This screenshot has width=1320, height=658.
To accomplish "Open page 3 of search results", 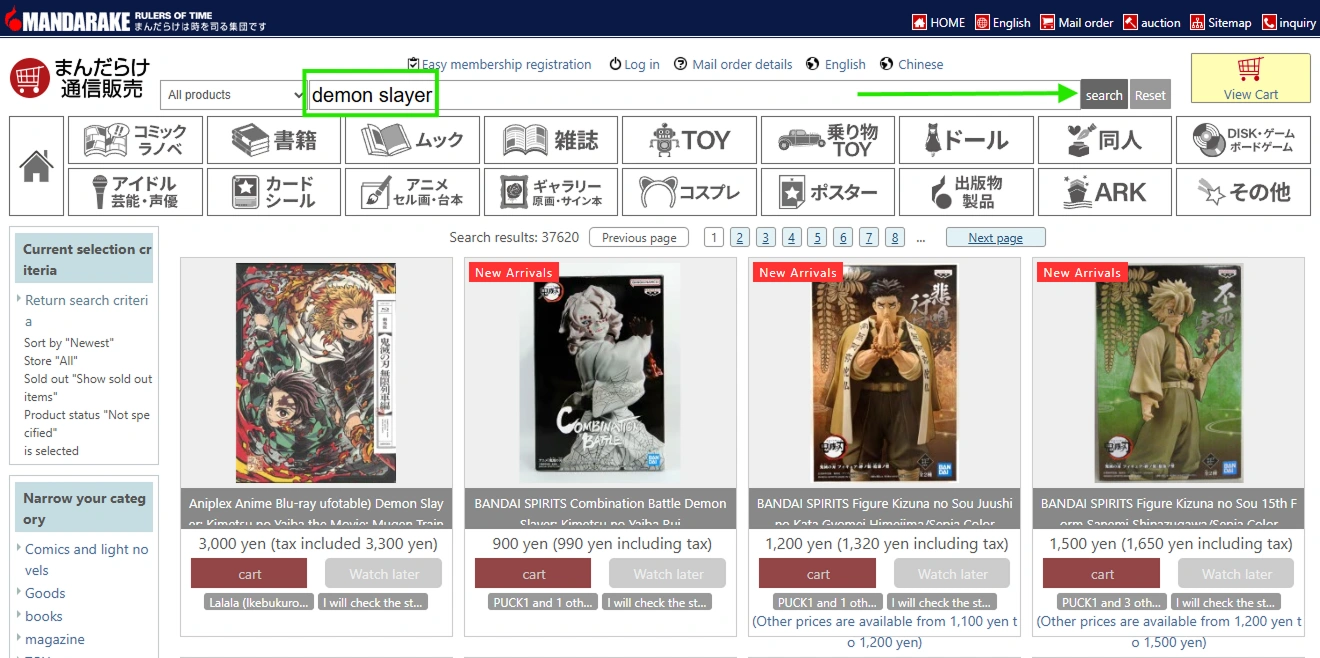I will tap(765, 236).
